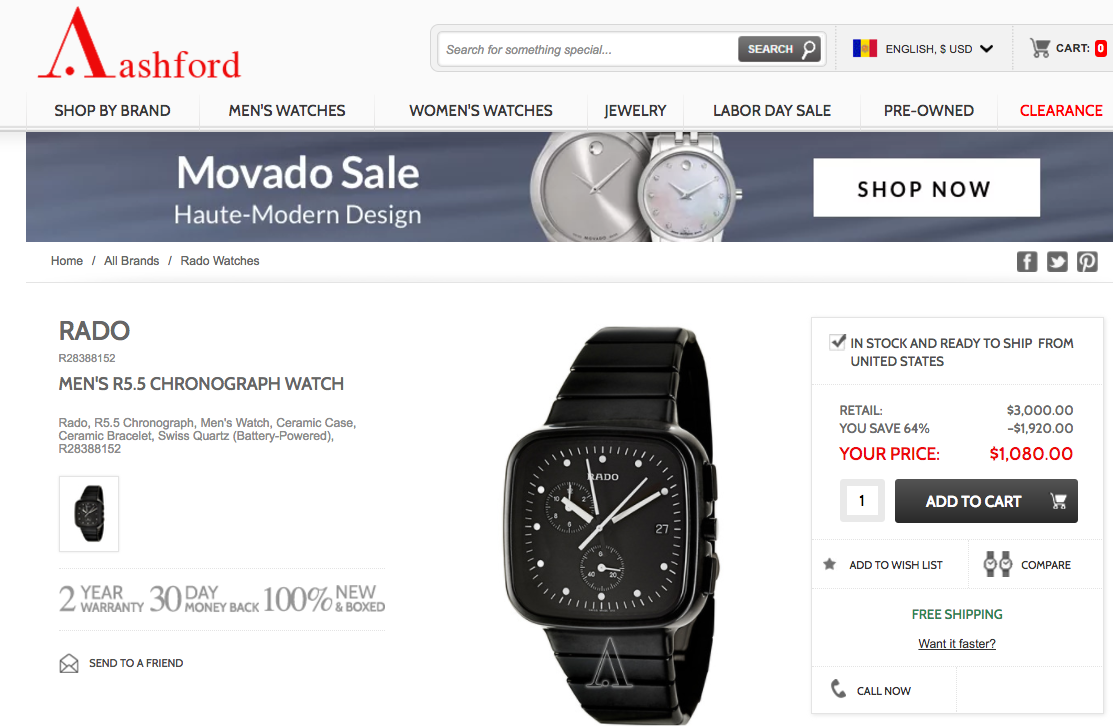Click the Want it faster? link
Image resolution: width=1113 pixels, height=727 pixels.
957,644
